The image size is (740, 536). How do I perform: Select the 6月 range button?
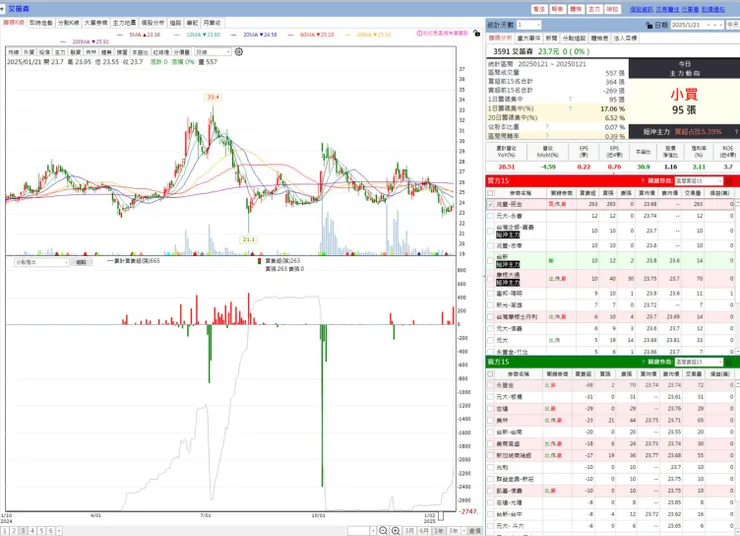423,531
